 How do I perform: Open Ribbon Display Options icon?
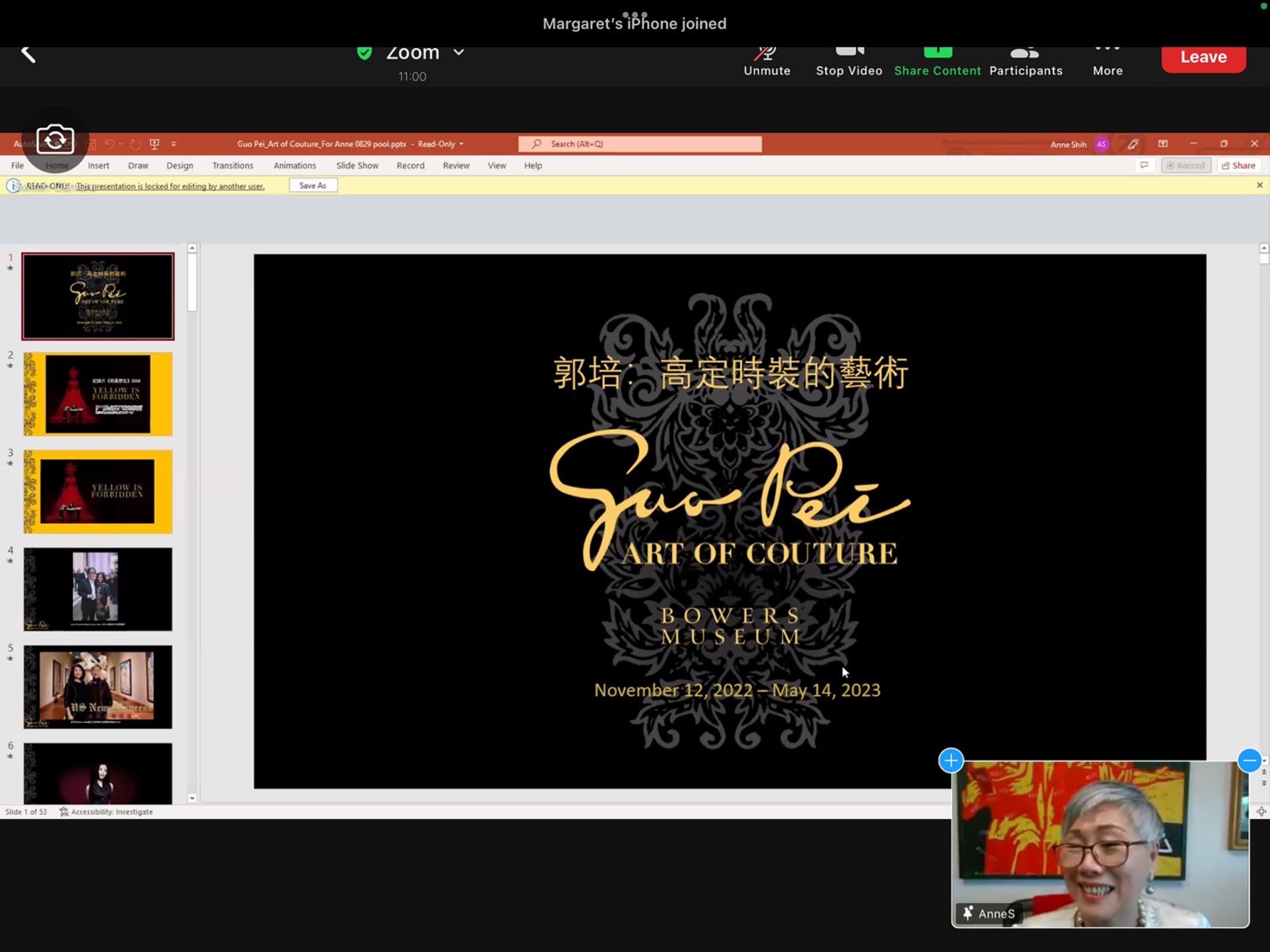point(1163,144)
